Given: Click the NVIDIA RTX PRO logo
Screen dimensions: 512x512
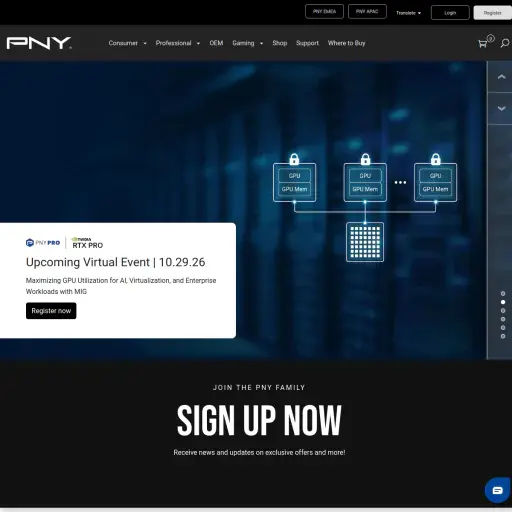Looking at the screenshot, I should (87, 243).
